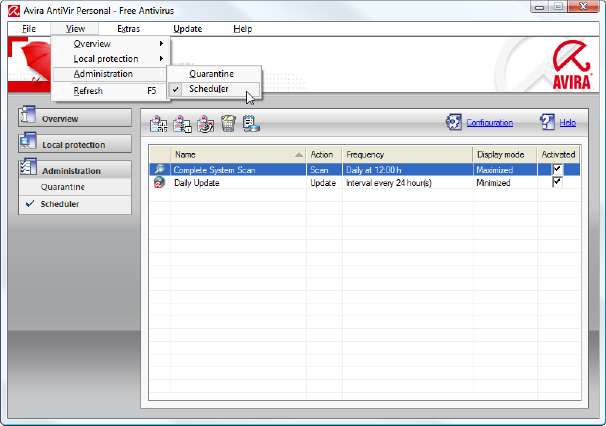The height and width of the screenshot is (426, 606).
Task: Click the Display report toolbar icon
Action: click(251, 124)
